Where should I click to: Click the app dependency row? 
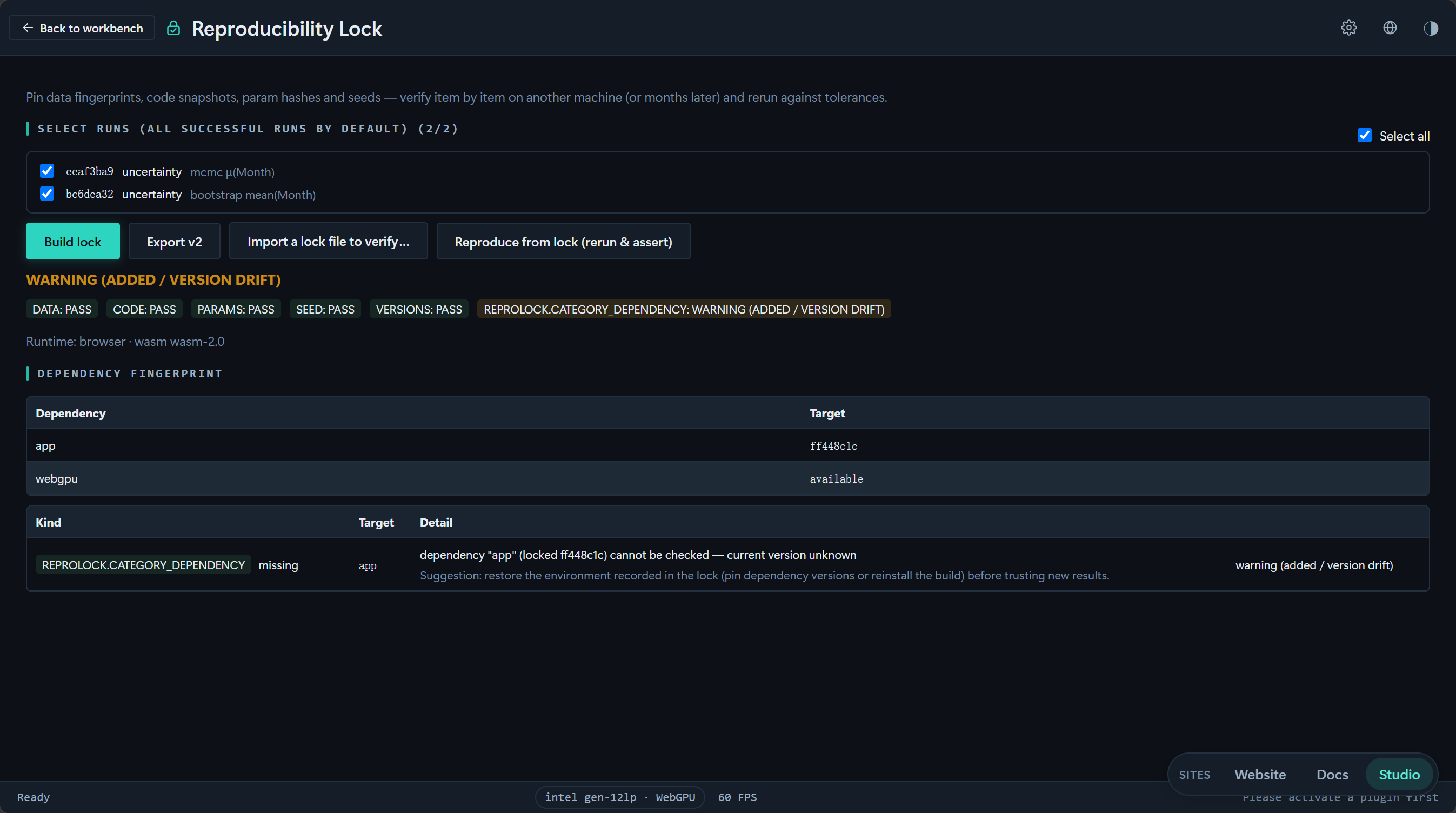pos(727,445)
